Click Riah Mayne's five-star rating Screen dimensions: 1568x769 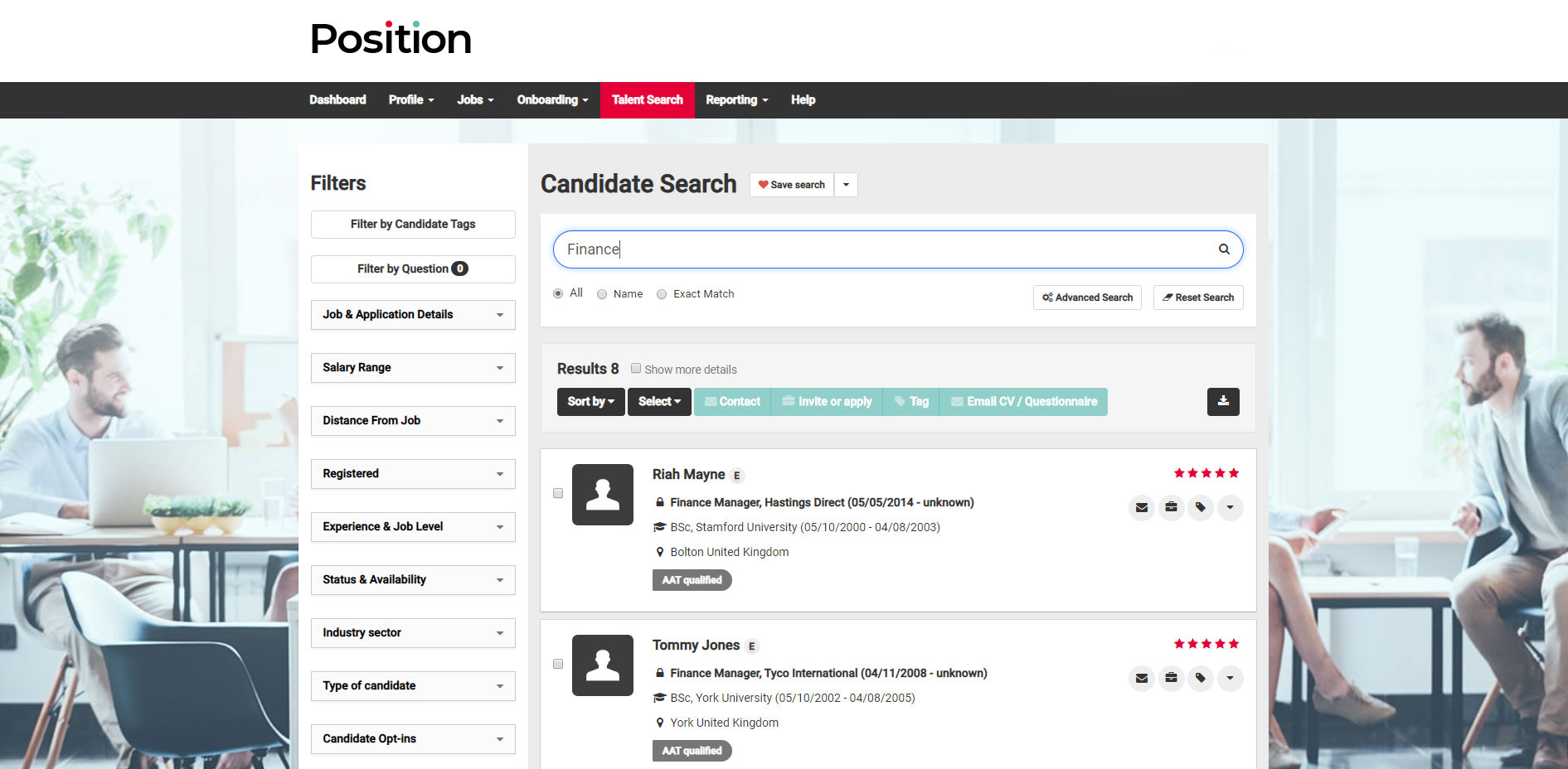click(1206, 473)
